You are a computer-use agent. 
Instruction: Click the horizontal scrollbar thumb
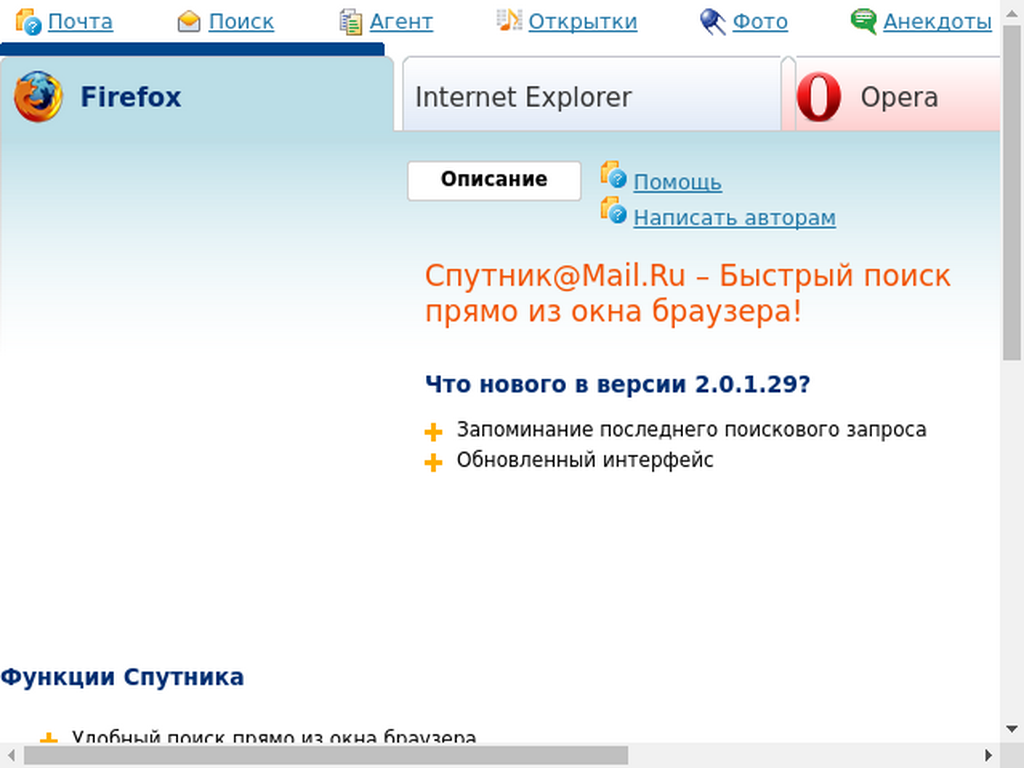tap(326, 756)
